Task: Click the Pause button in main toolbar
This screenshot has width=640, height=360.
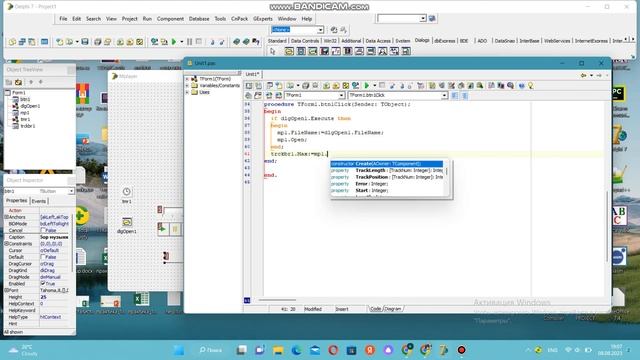Action: [x=189, y=42]
